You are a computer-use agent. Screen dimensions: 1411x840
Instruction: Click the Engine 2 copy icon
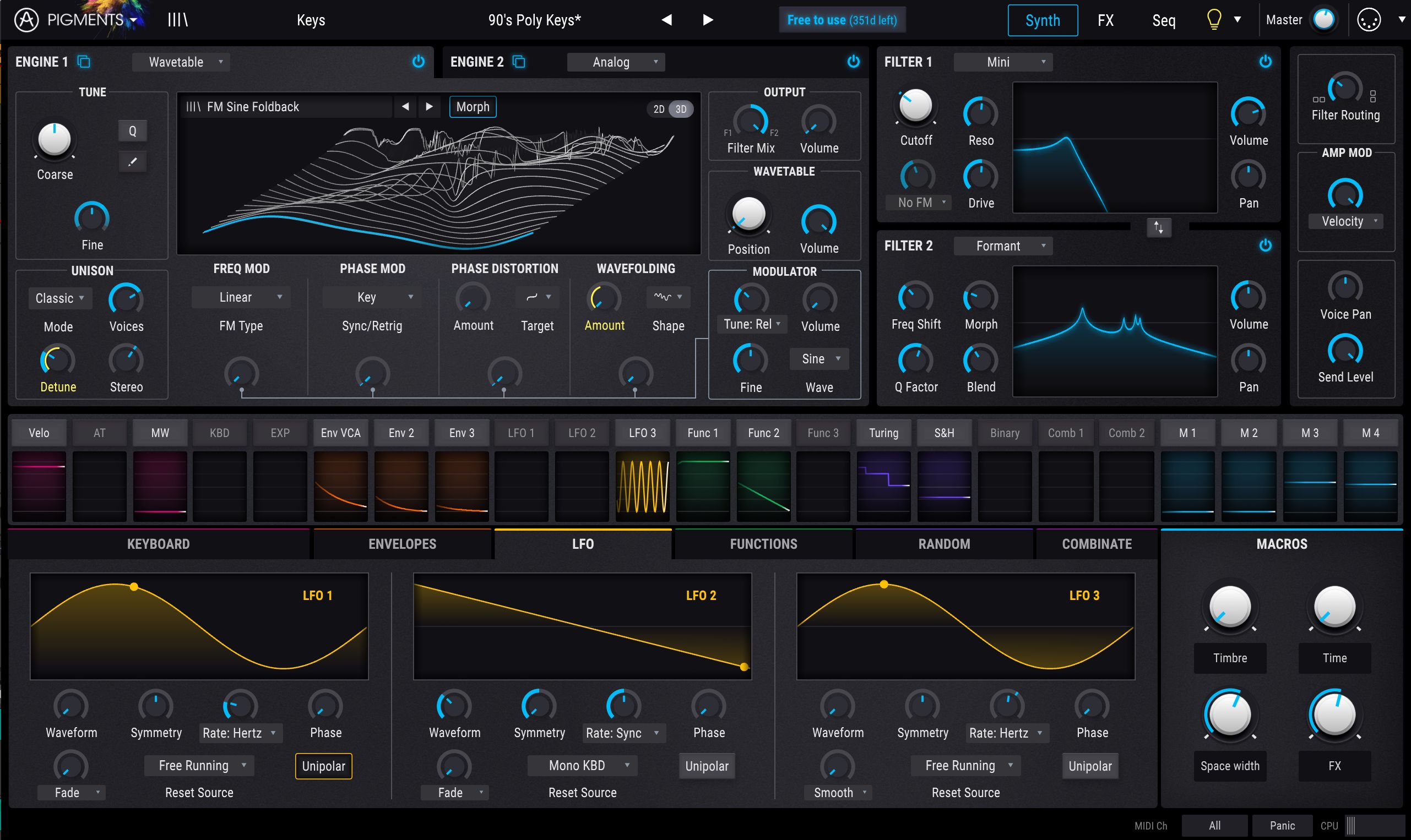tap(519, 62)
